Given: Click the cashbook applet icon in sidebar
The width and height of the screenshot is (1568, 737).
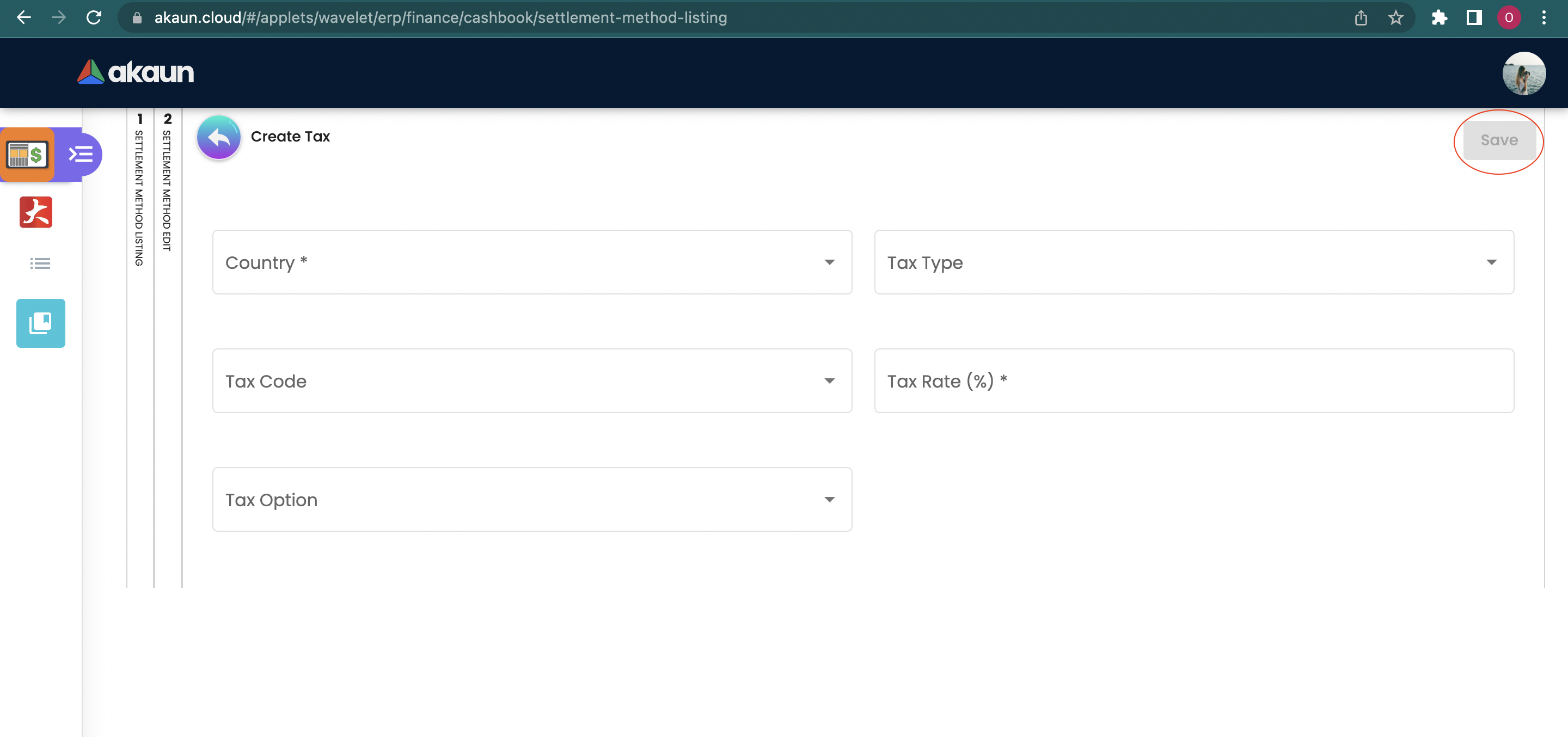Looking at the screenshot, I should point(27,155).
